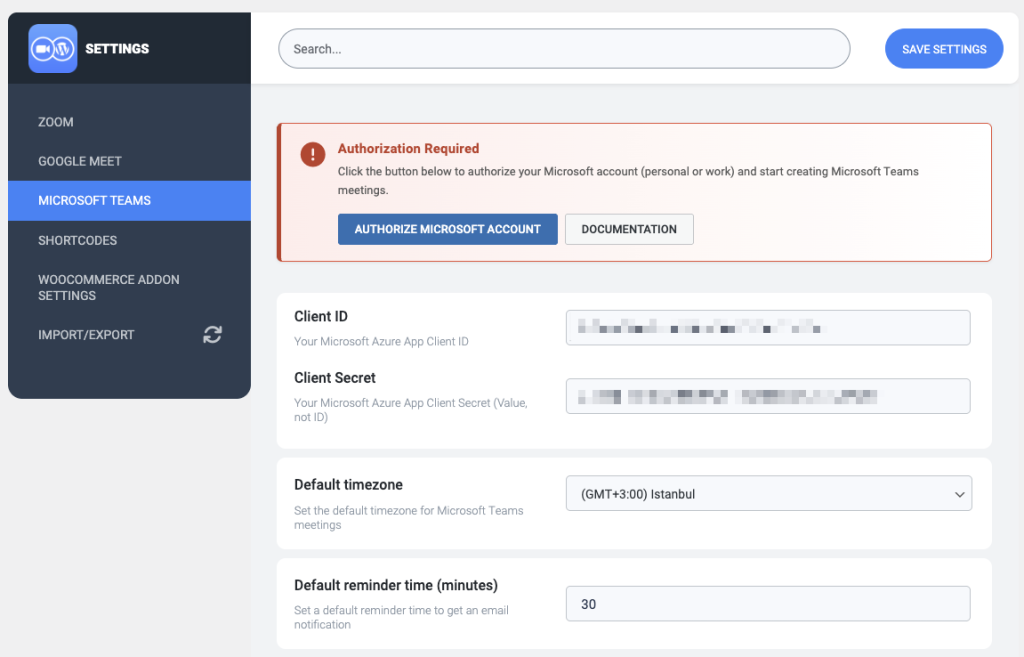Switch to Google Meet settings
This screenshot has width=1024, height=657.
[80, 161]
